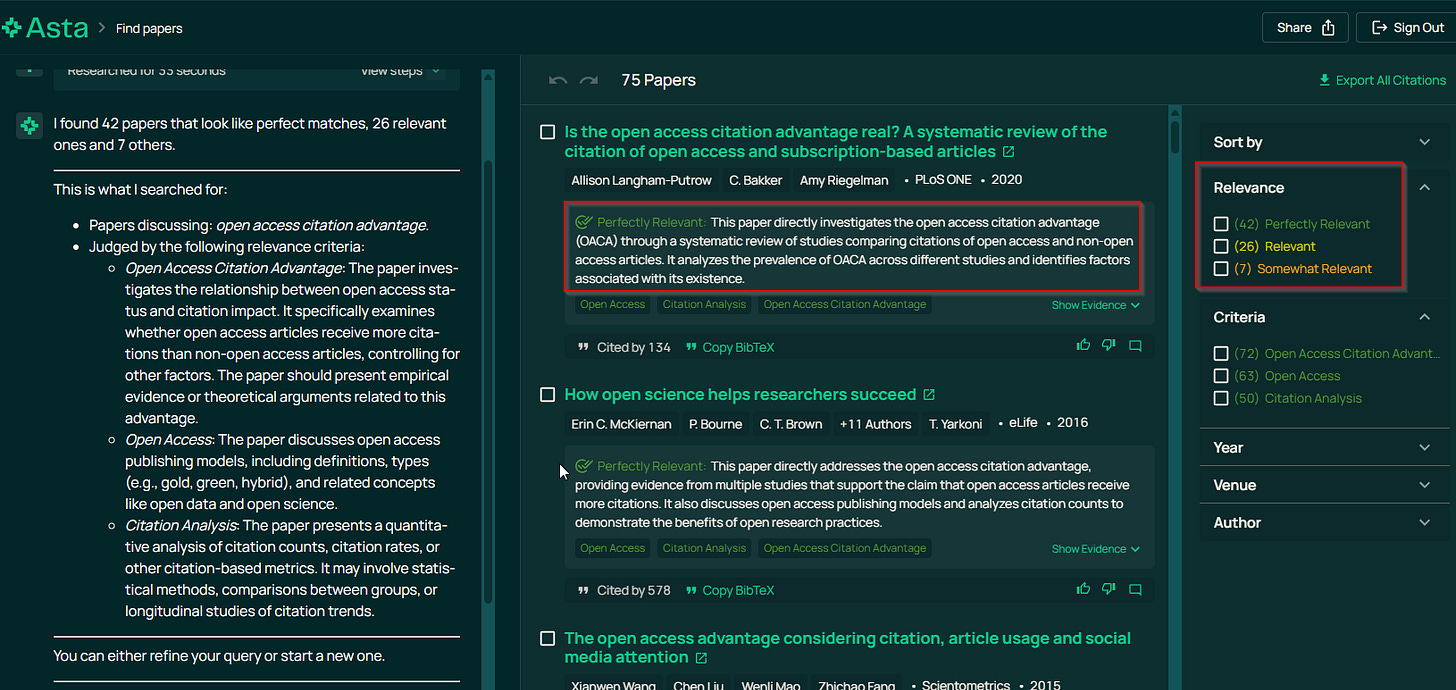Open external link for open science paper
1456x690 pixels.
tap(929, 395)
